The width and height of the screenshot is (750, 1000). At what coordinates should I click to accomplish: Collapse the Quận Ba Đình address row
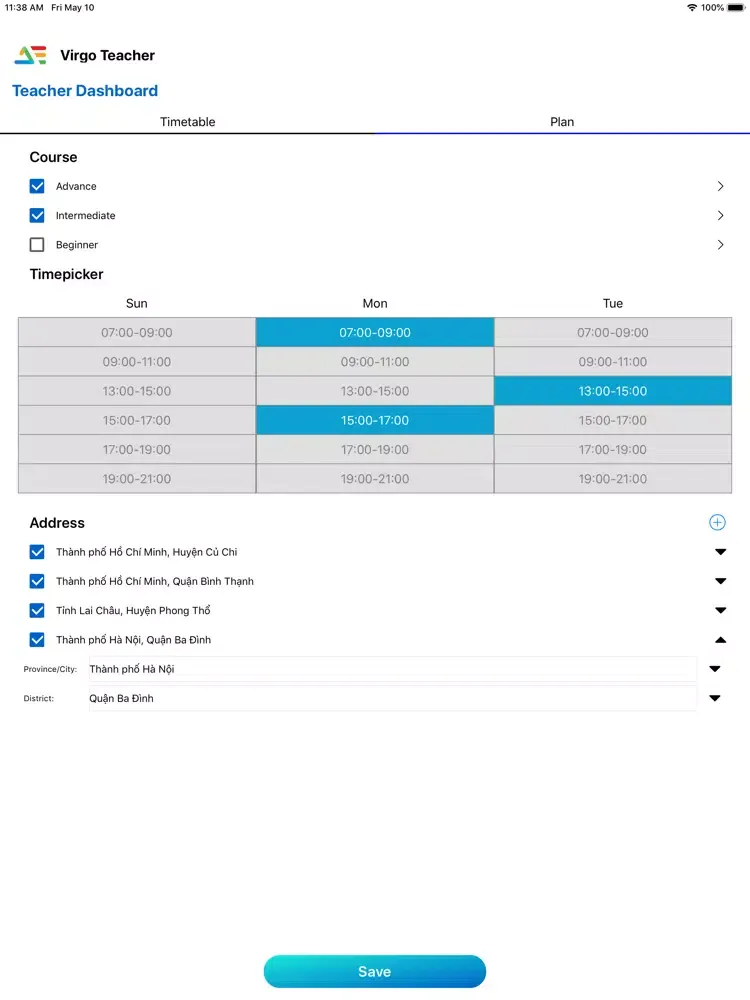721,640
